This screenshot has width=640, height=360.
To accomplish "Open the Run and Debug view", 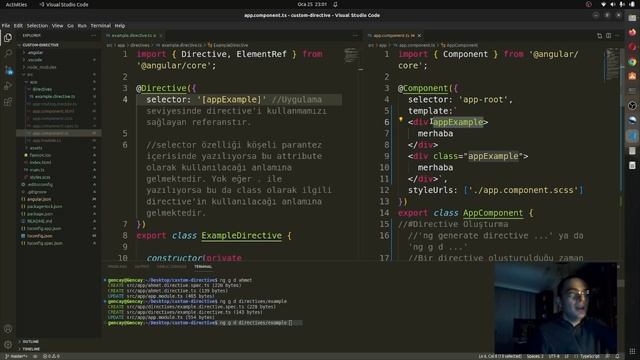I will point(8,86).
